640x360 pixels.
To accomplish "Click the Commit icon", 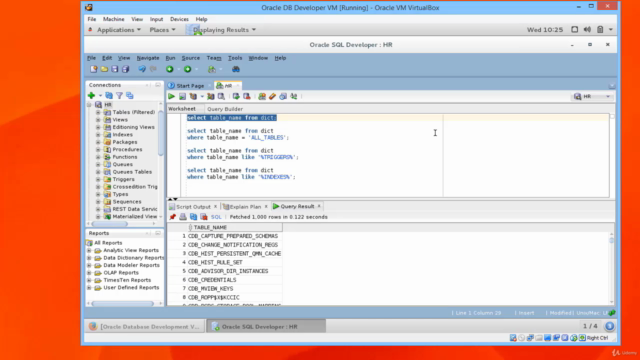I will click(x=236, y=96).
